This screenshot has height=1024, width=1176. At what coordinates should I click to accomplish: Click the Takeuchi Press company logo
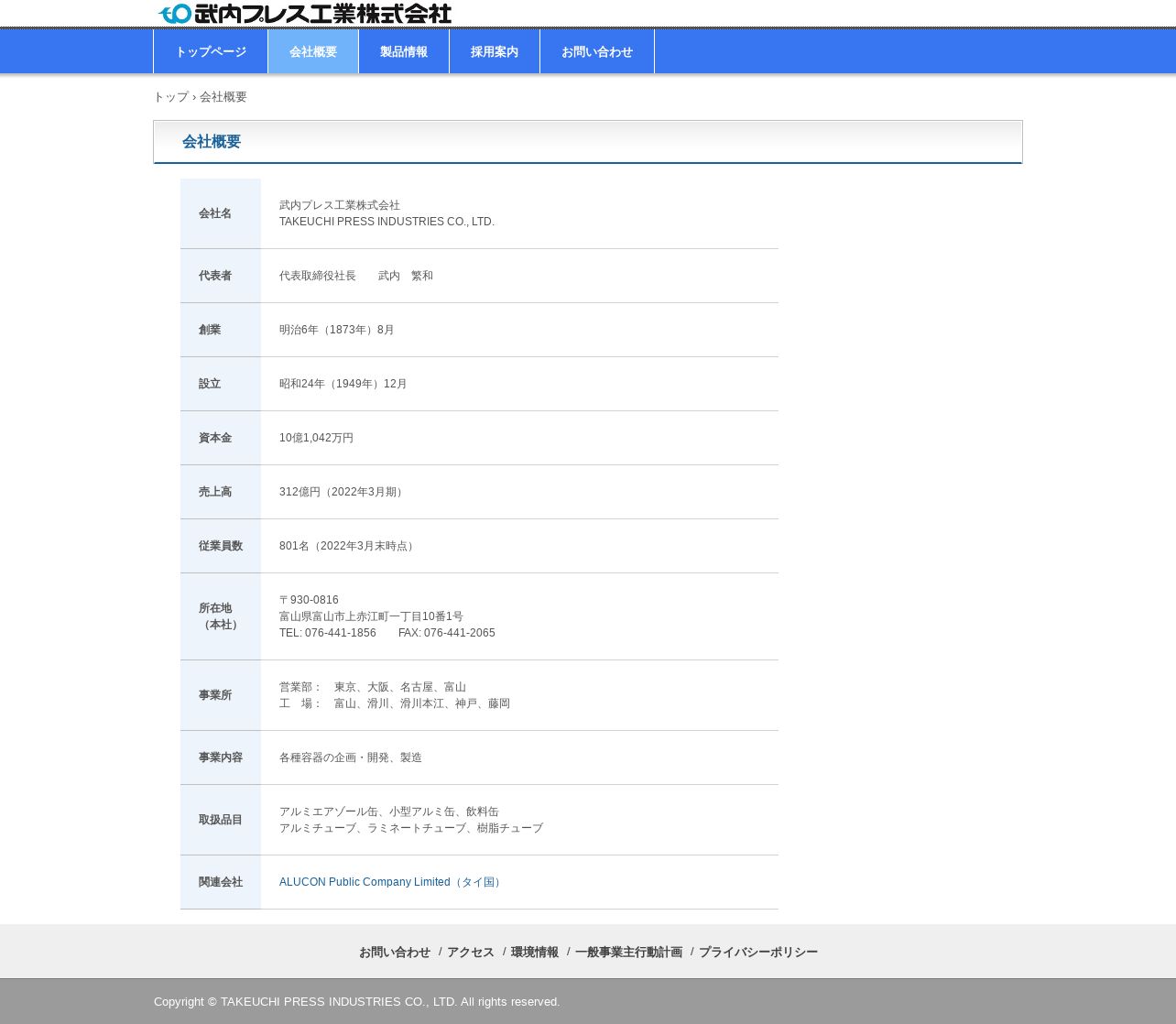(x=304, y=14)
